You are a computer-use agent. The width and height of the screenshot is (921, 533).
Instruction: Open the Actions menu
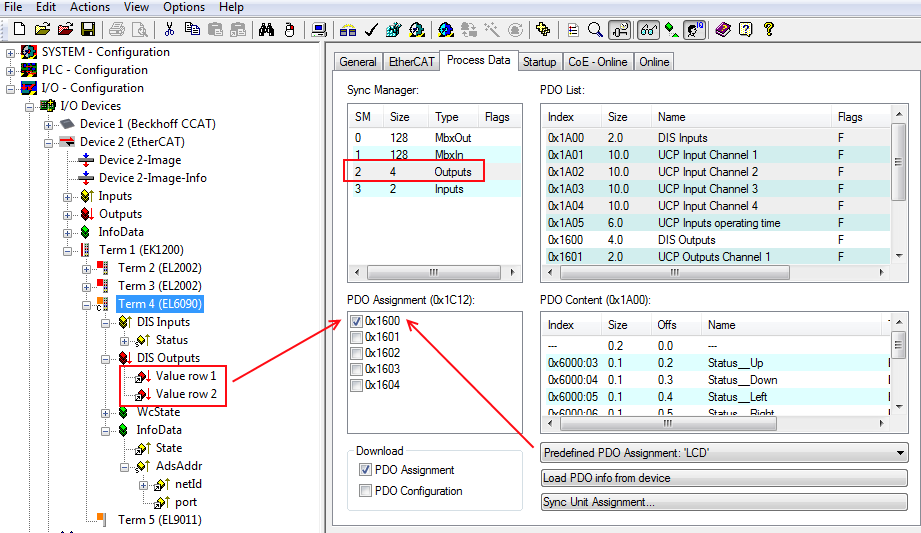[x=90, y=7]
